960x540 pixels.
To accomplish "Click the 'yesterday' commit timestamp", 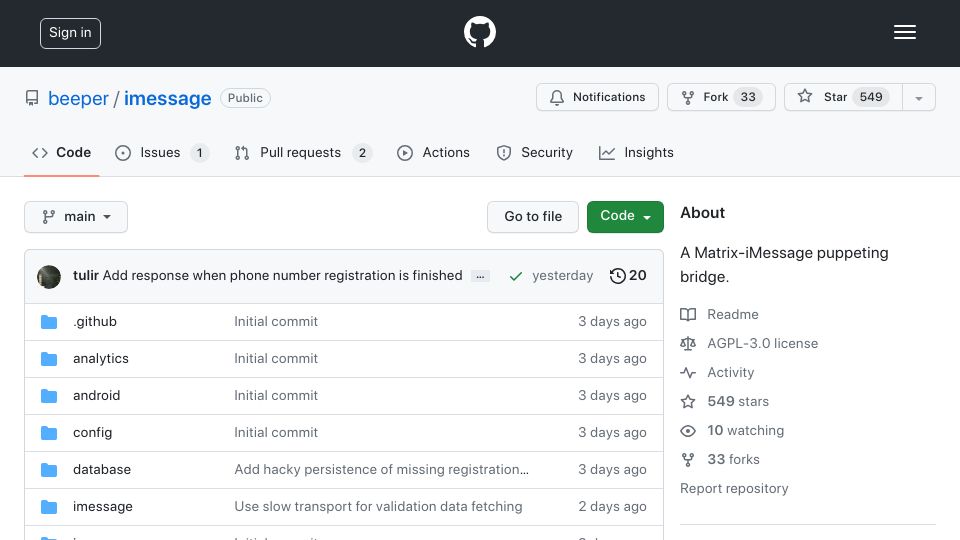I will coord(563,276).
